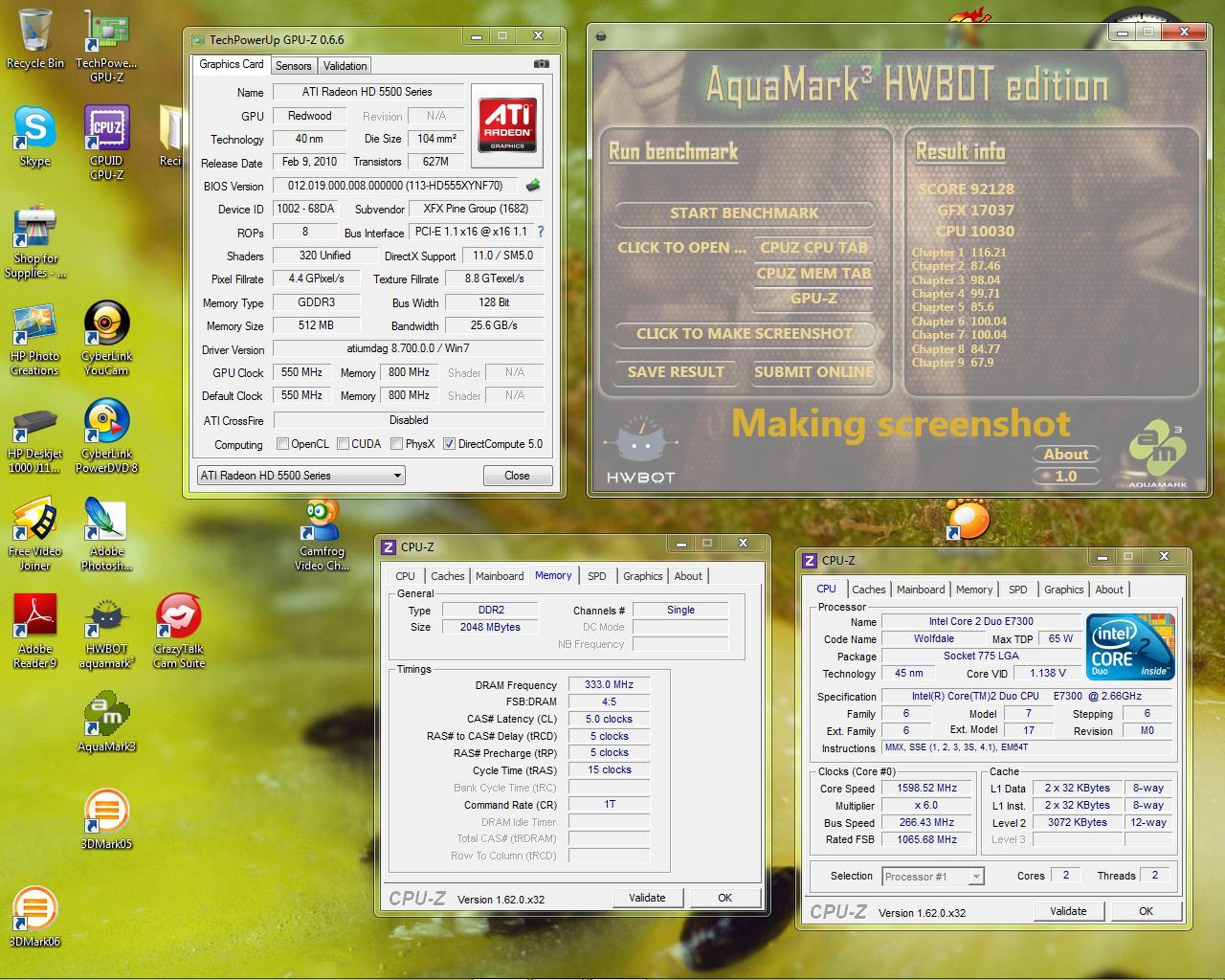This screenshot has height=980, width=1225.
Task: Uncheck the DirectCompute 5.0 checkbox
Action: pos(449,444)
